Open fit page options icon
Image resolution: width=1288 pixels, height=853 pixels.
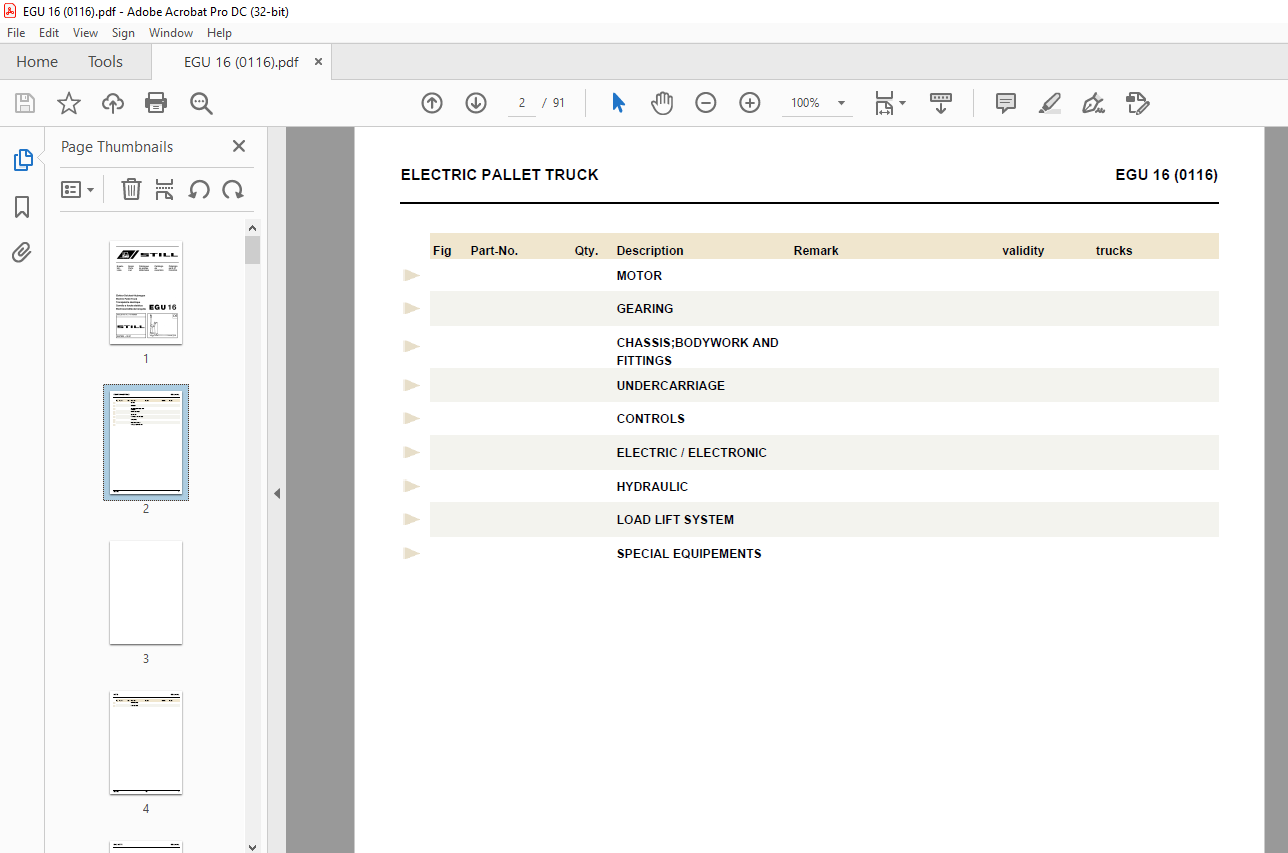tap(889, 103)
